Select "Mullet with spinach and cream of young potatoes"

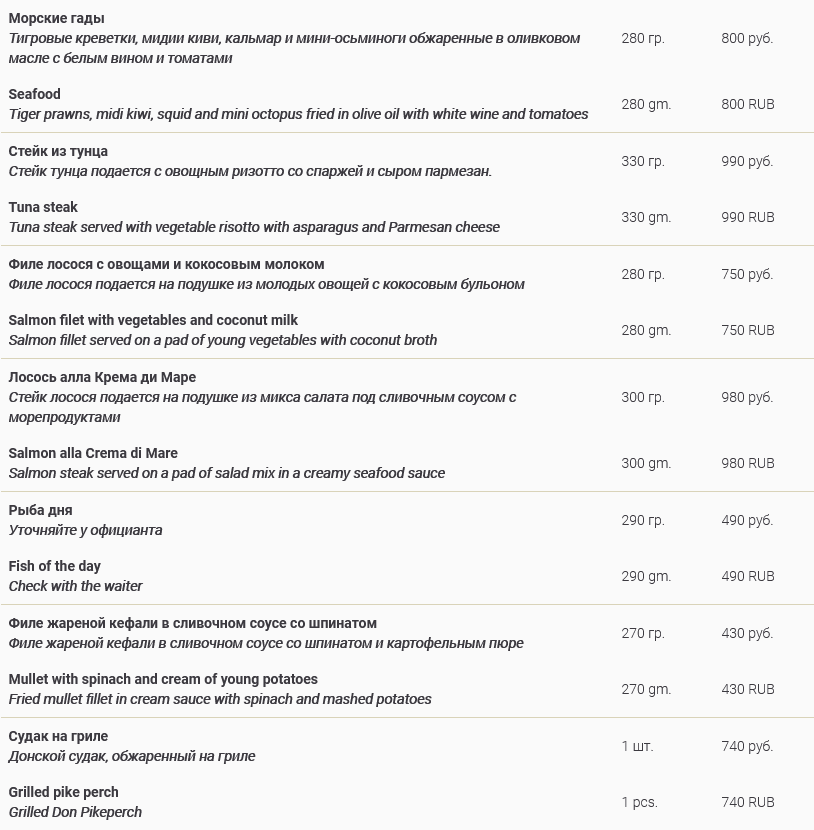[163, 679]
